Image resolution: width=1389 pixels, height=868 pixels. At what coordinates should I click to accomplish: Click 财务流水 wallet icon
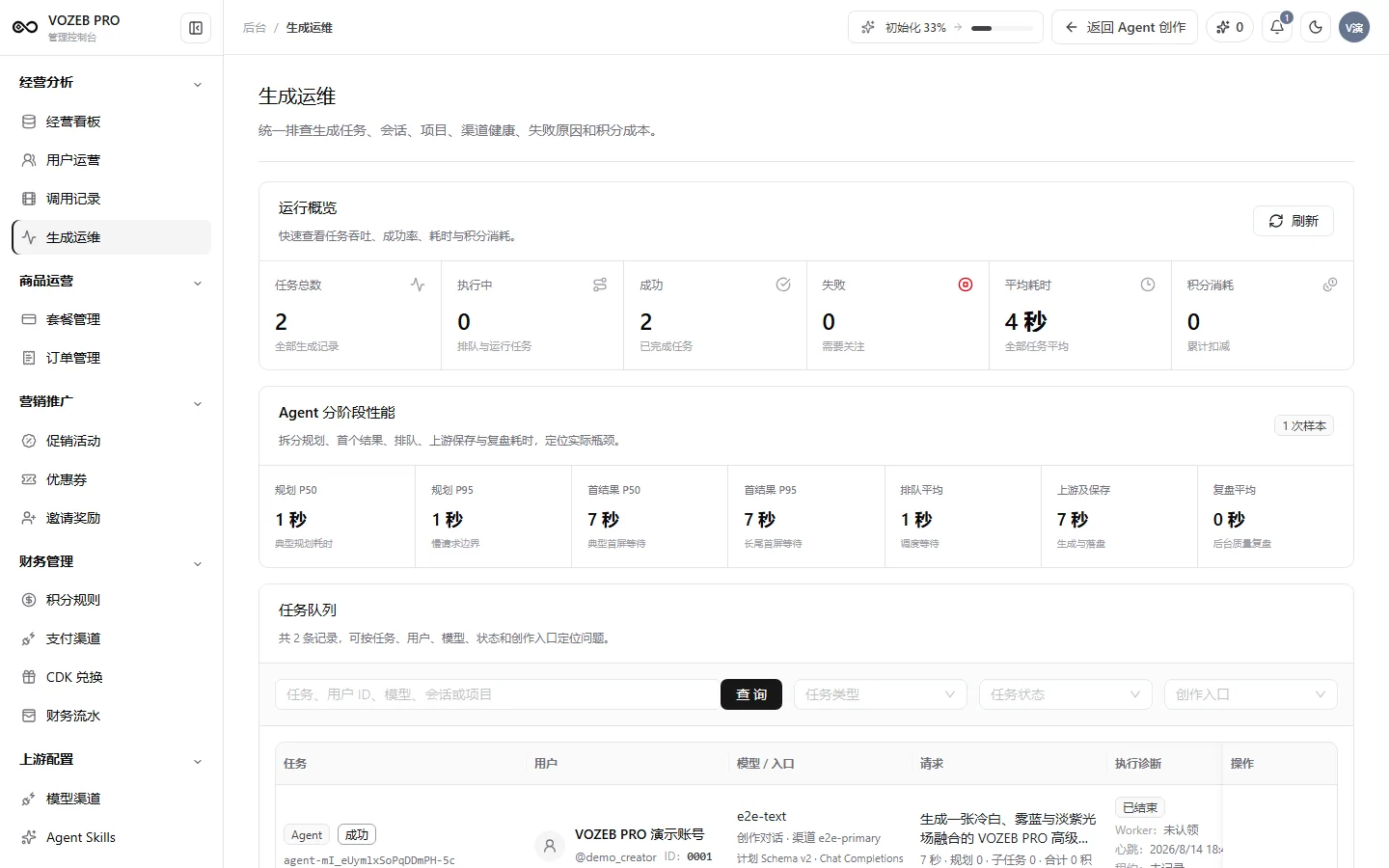coord(29,716)
